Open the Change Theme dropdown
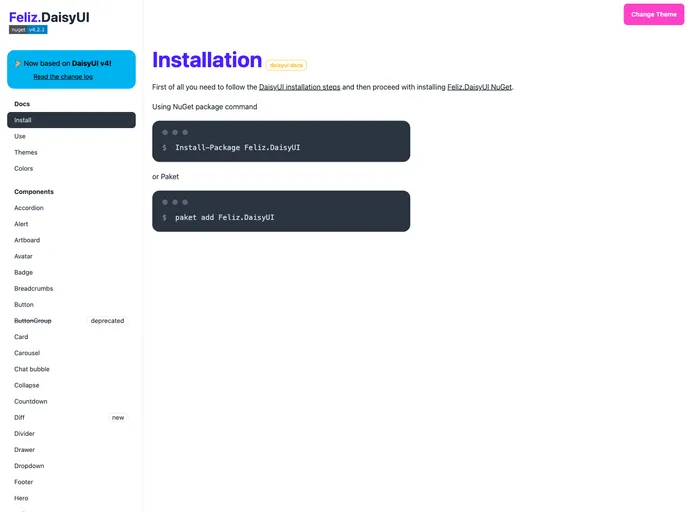 point(653,14)
